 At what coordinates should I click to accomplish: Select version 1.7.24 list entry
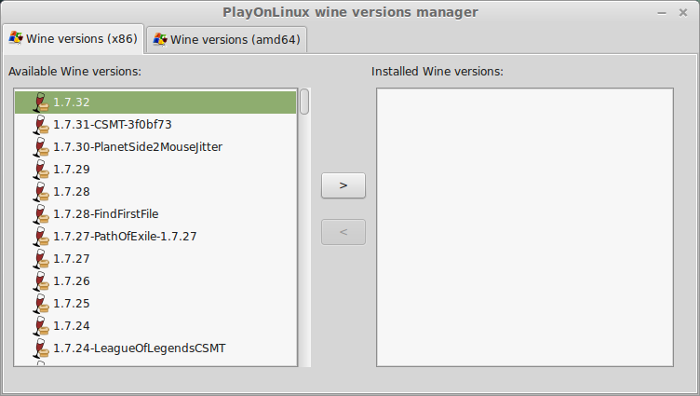click(155, 325)
